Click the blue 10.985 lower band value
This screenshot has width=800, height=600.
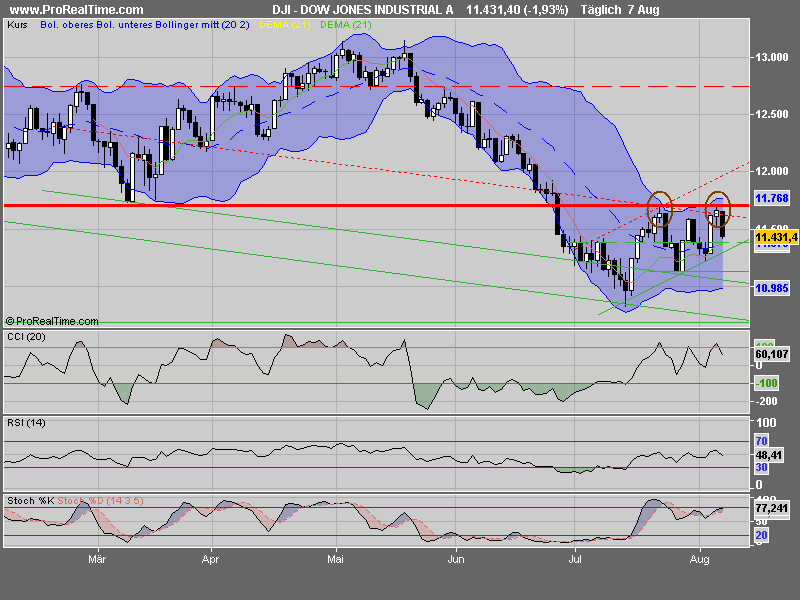pos(772,288)
